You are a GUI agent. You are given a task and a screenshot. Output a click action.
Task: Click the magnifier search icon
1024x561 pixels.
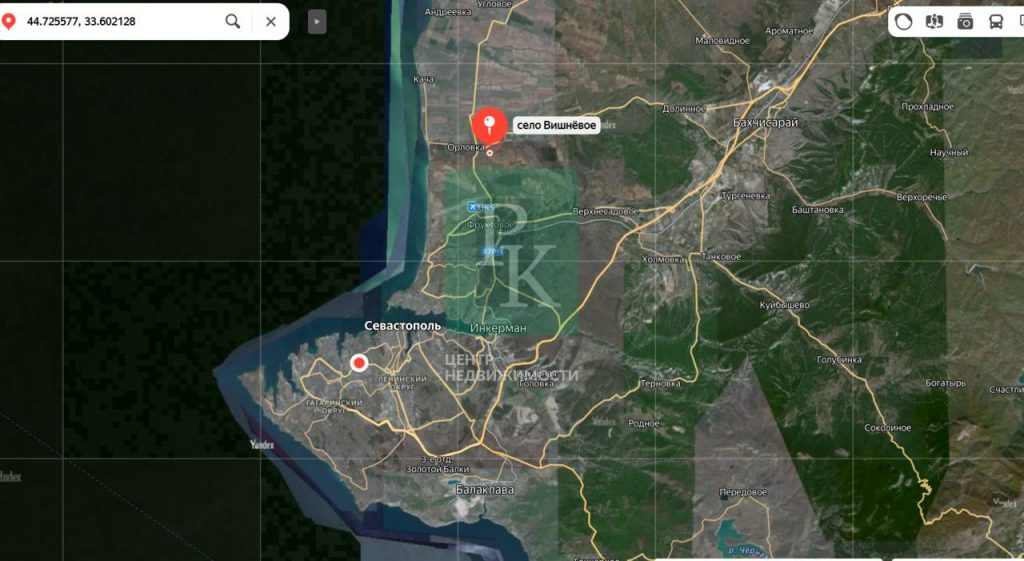pos(233,21)
